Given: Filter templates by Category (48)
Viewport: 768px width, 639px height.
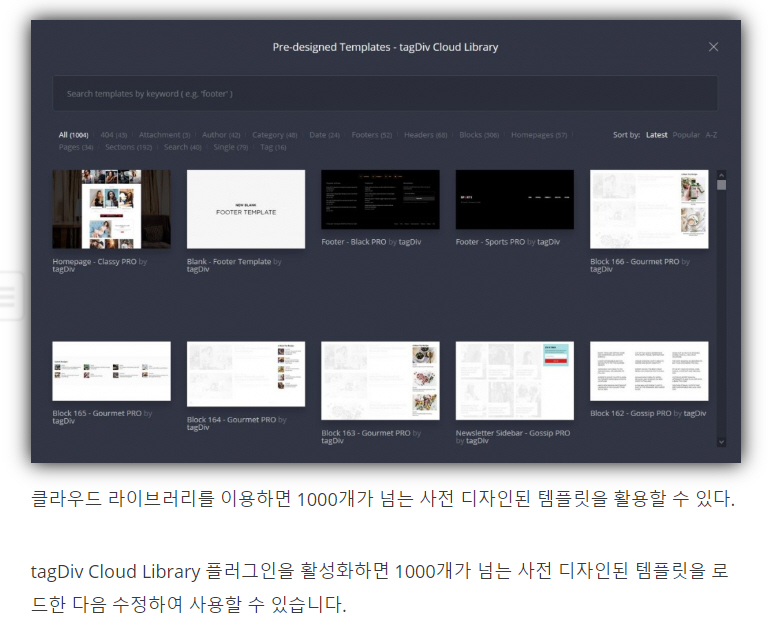Looking at the screenshot, I should click(x=275, y=135).
